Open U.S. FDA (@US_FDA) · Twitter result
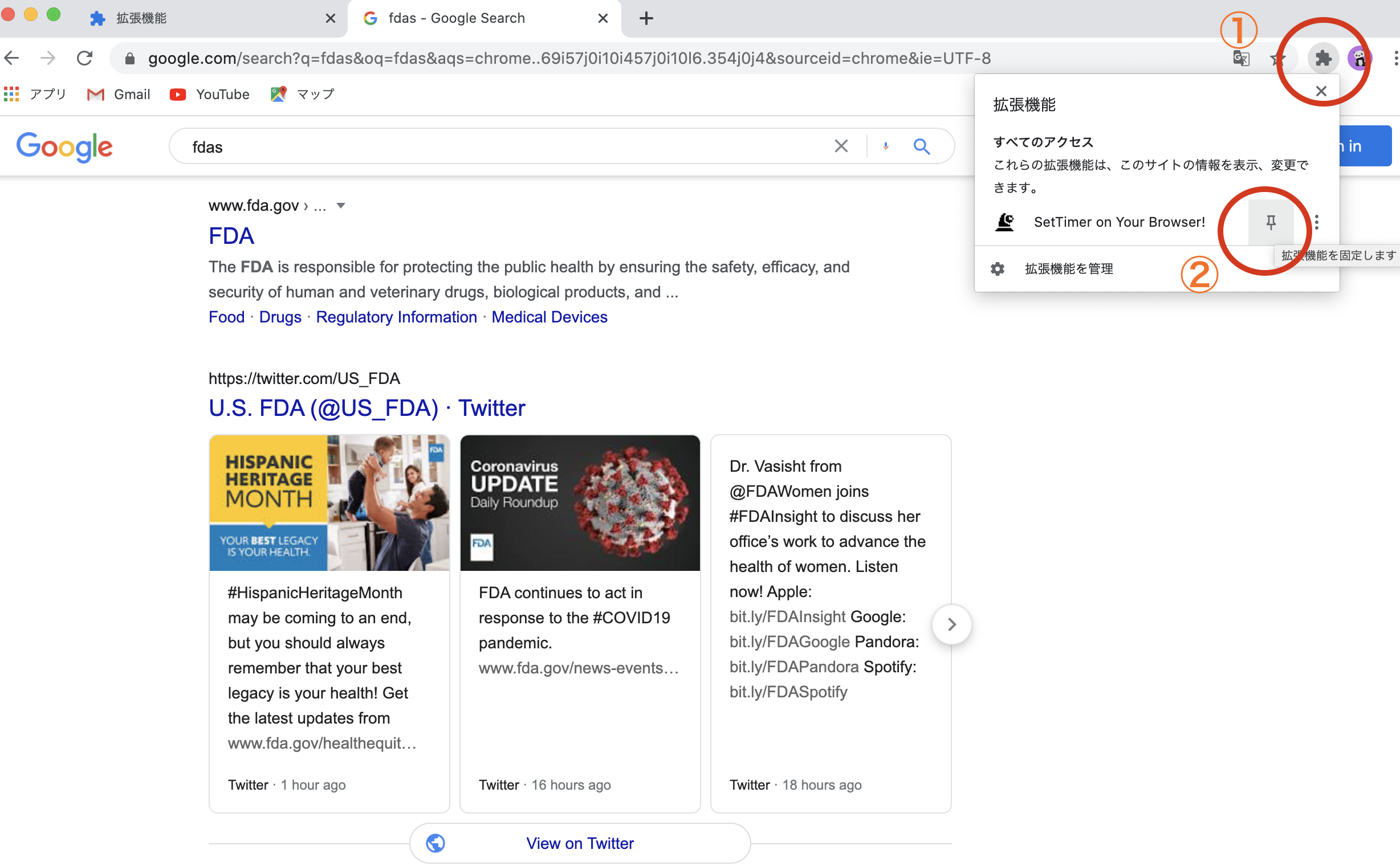The image size is (1400, 866). pyautogui.click(x=367, y=409)
